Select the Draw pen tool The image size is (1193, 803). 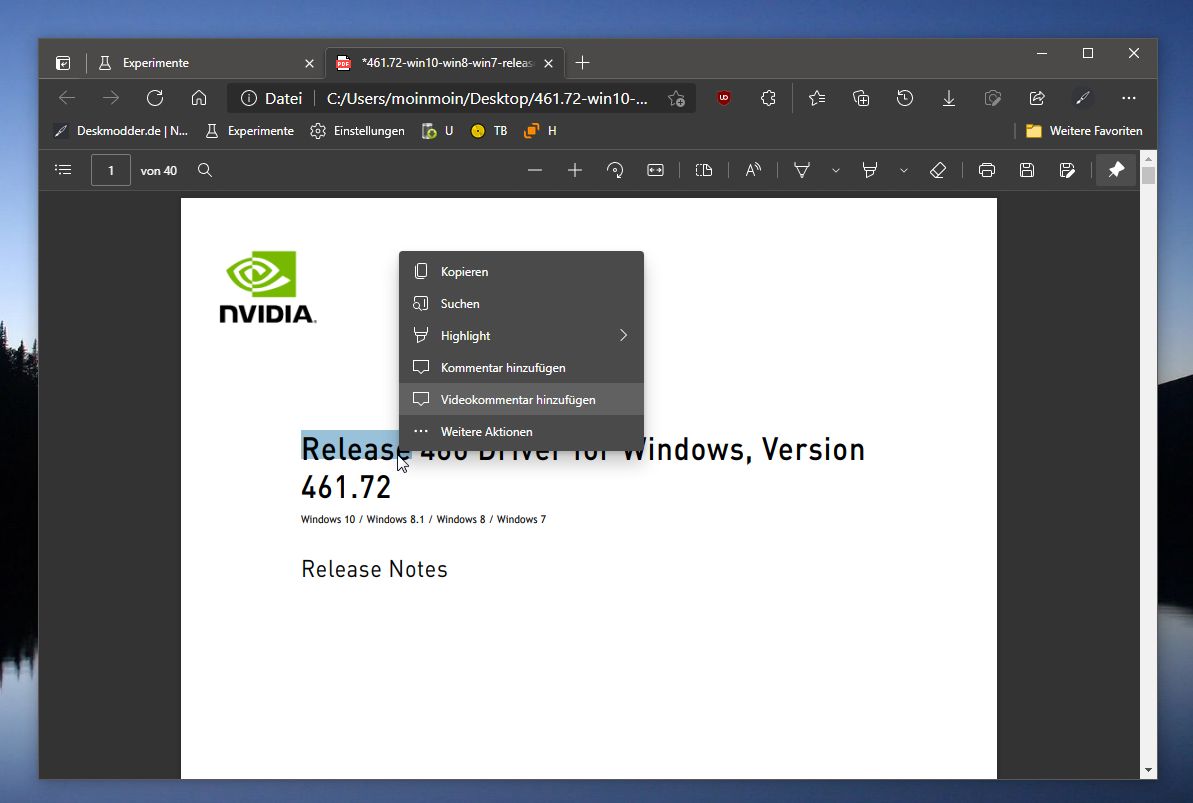[x=802, y=170]
